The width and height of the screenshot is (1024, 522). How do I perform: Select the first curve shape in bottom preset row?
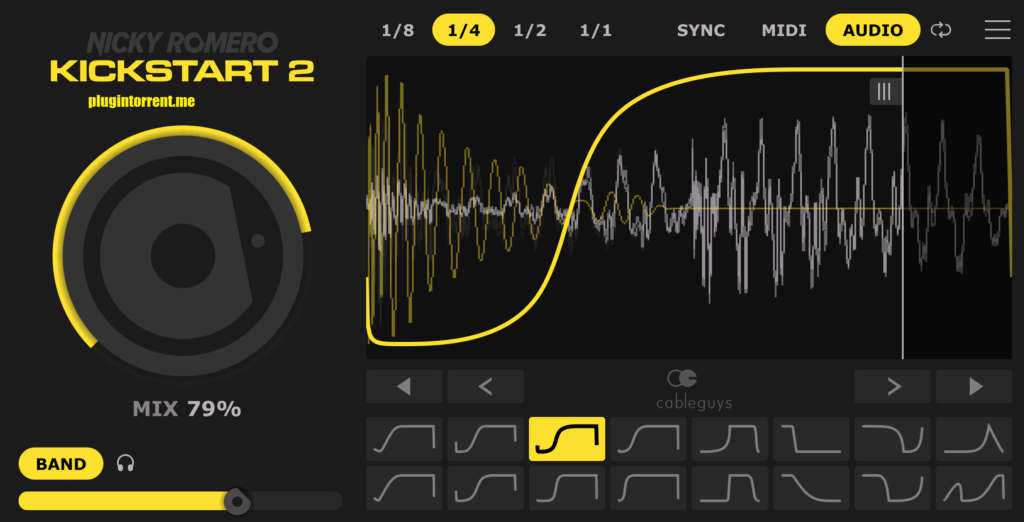404,488
